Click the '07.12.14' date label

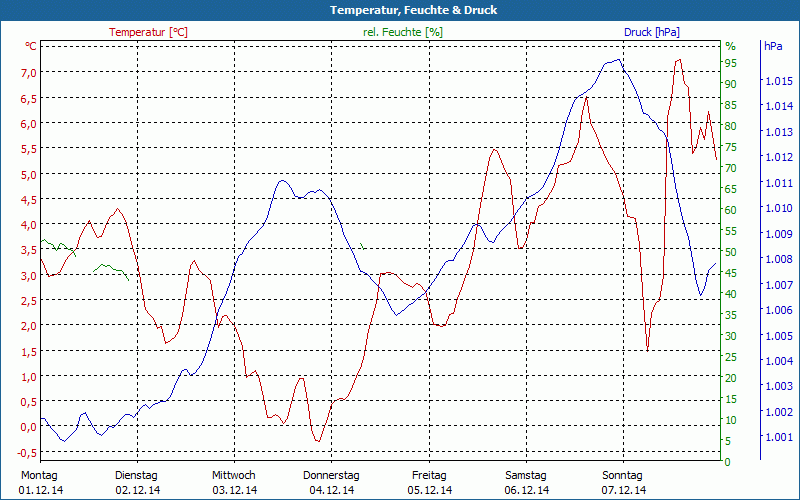coord(623,491)
